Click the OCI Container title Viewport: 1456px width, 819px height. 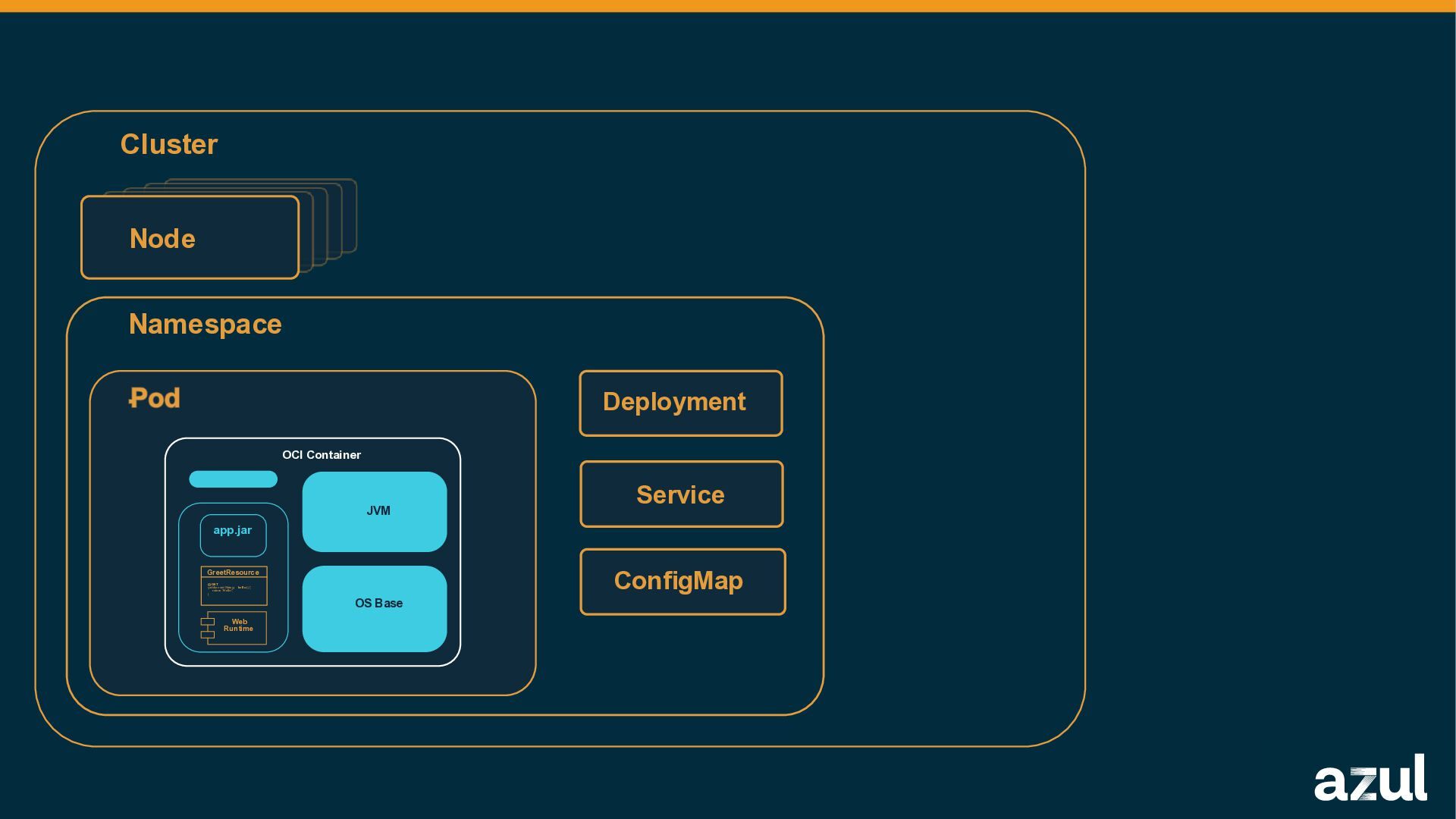[x=322, y=455]
